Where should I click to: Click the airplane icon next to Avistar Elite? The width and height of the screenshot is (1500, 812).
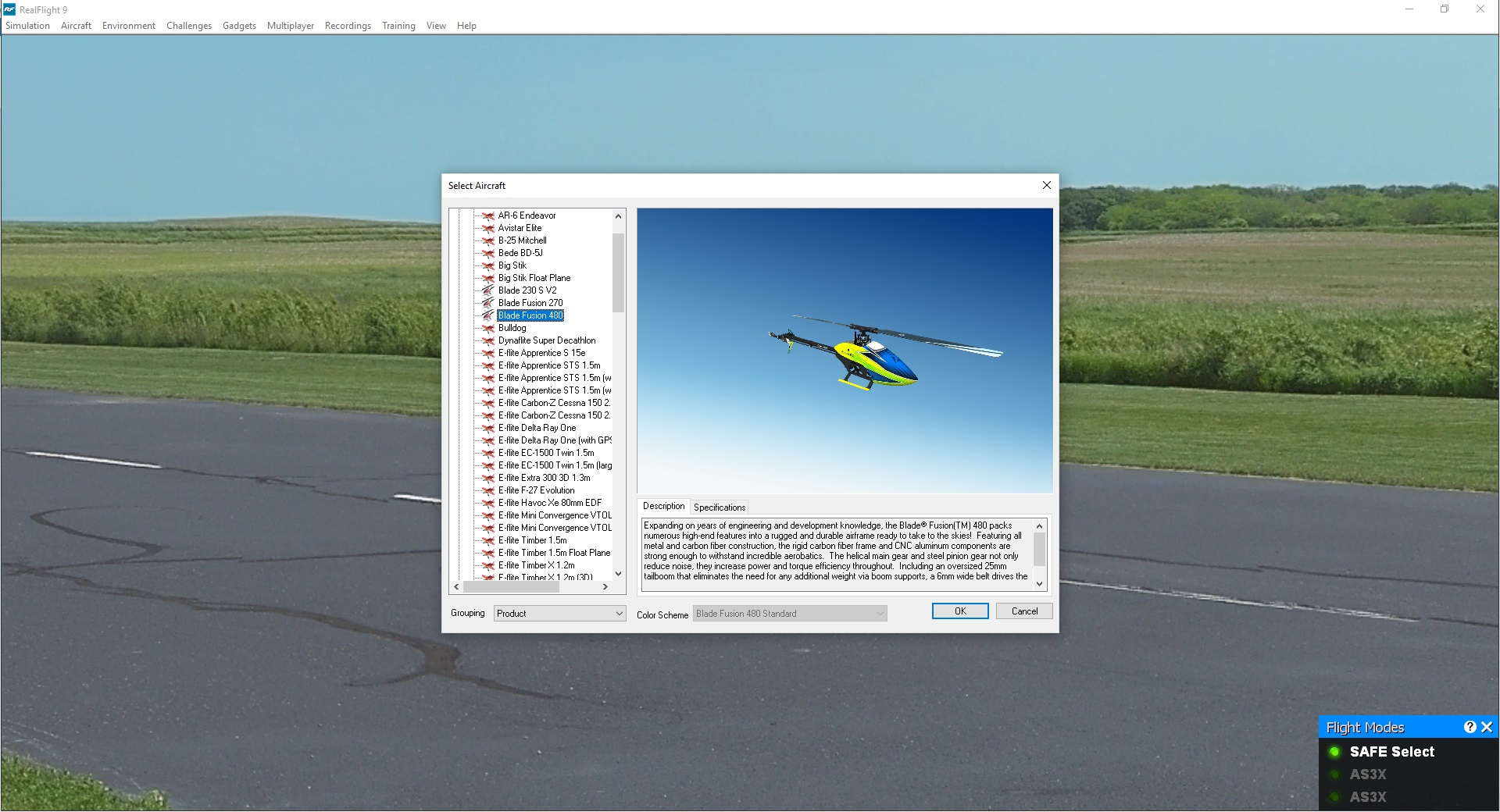coord(488,228)
